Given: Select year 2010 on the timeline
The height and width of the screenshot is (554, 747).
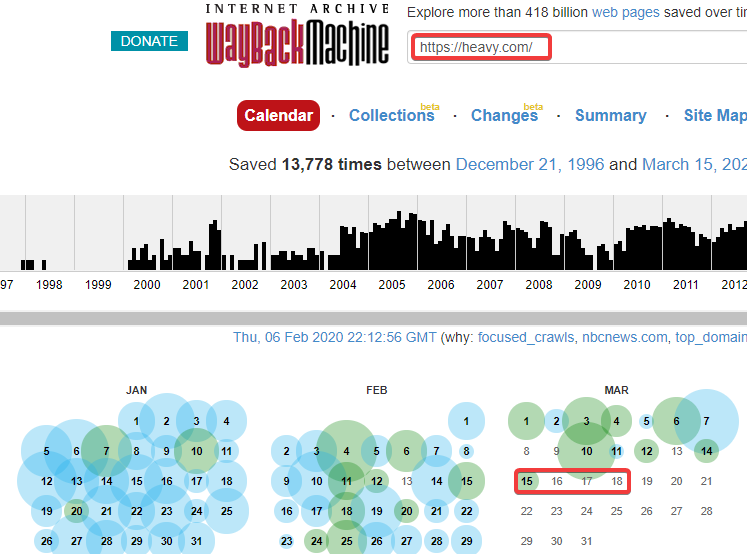Looking at the screenshot, I should (637, 285).
